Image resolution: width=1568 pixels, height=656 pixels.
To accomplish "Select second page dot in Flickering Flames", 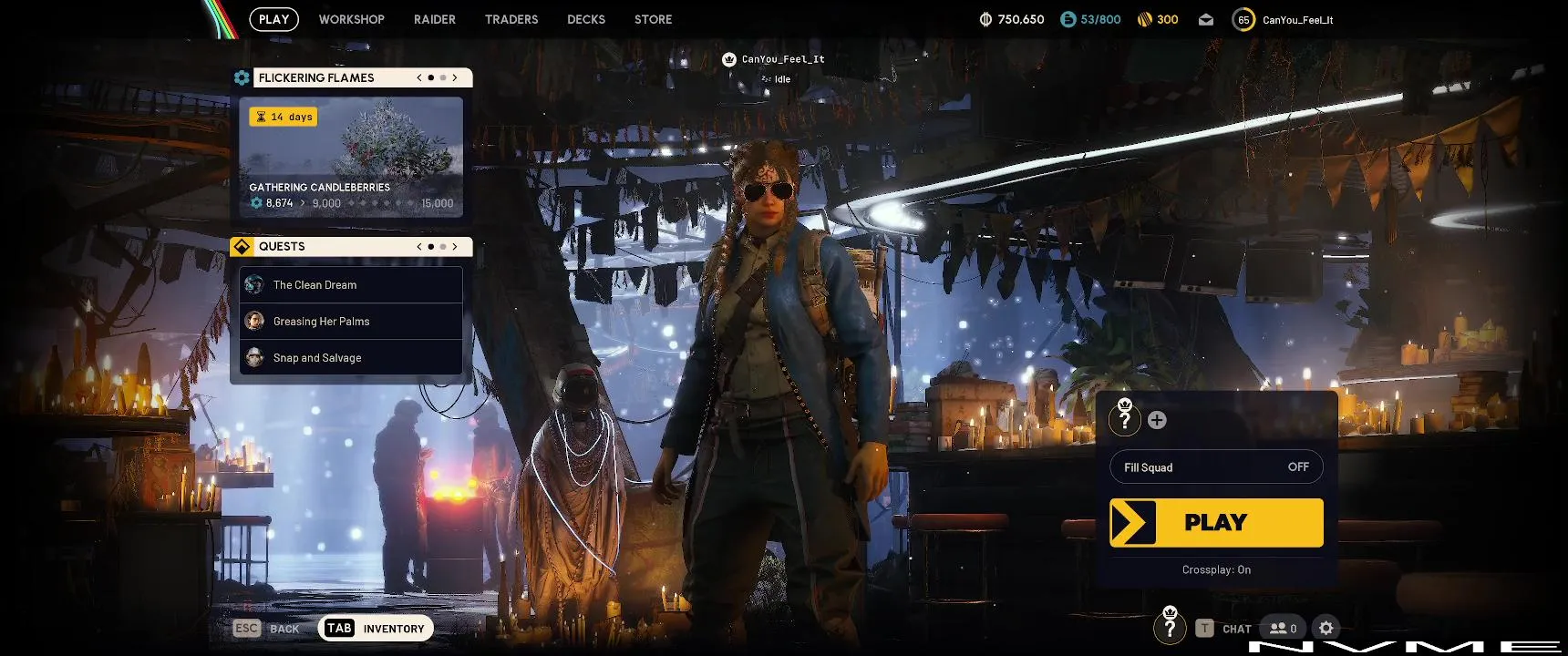I will click(443, 77).
